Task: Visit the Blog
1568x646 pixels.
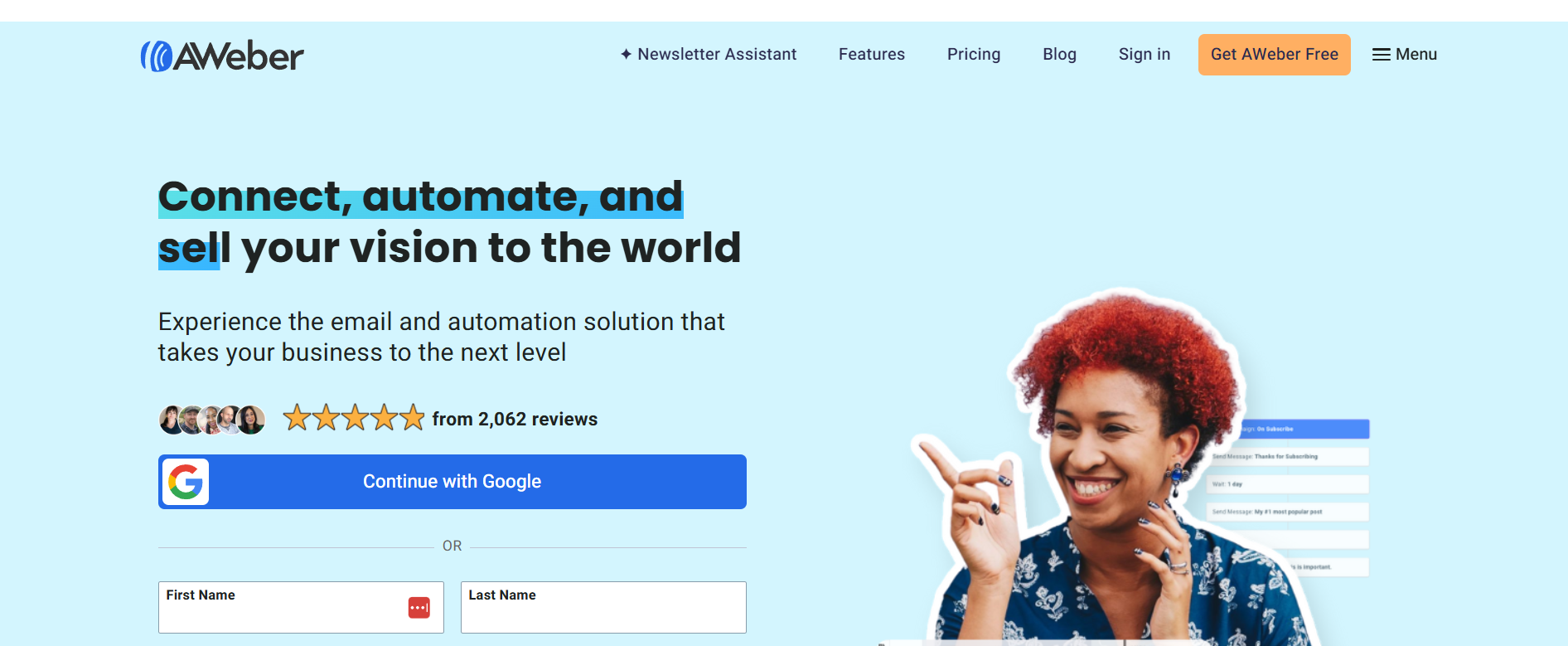Action: click(1059, 55)
